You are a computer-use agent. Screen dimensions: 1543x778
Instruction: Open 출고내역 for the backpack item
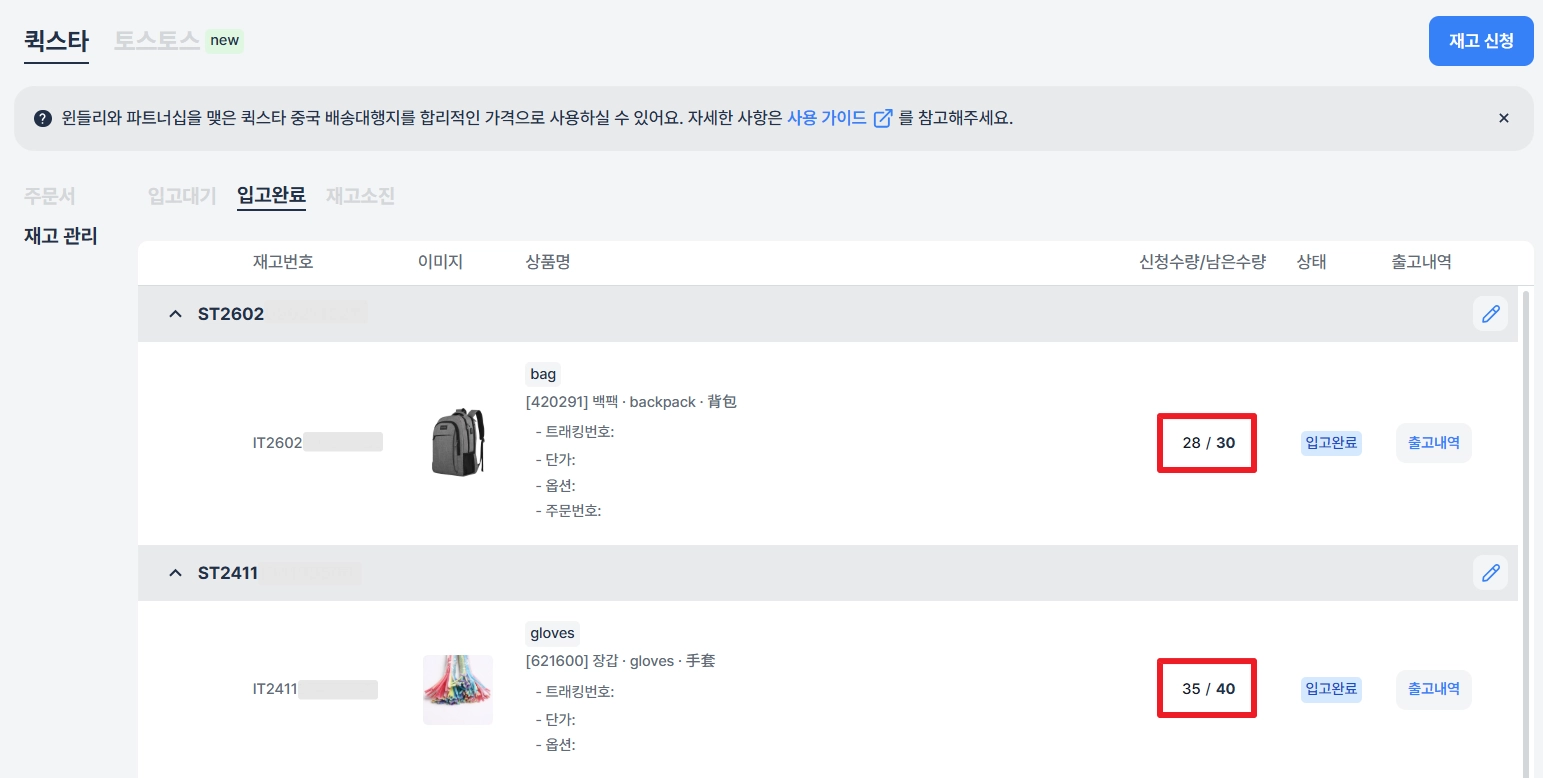pyautogui.click(x=1433, y=443)
